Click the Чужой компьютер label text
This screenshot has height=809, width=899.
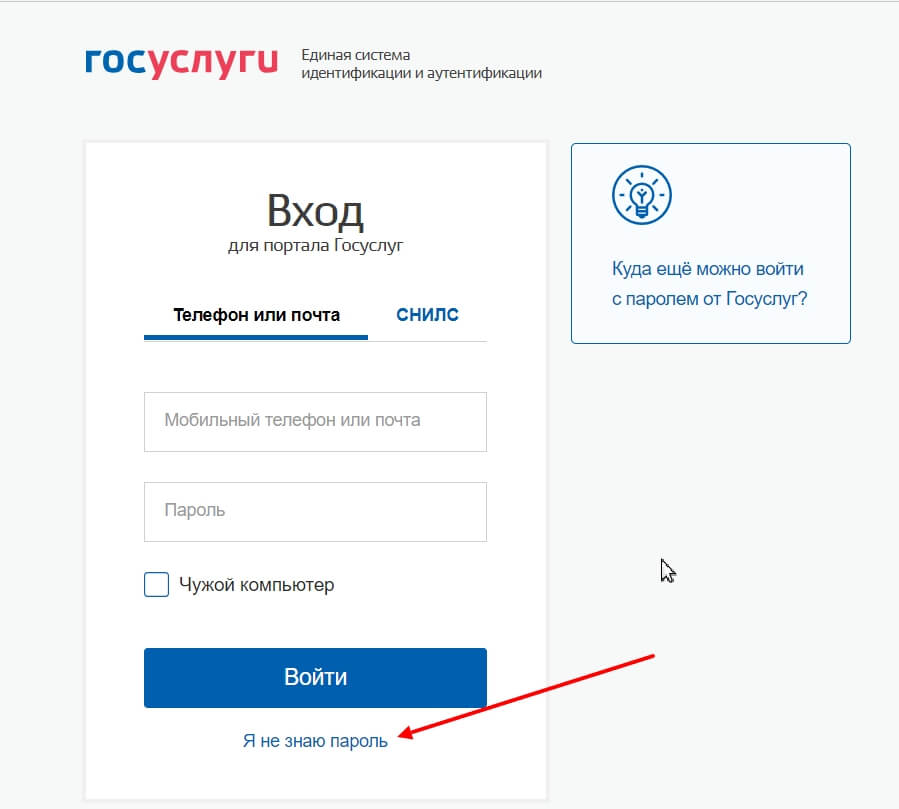[x=256, y=585]
